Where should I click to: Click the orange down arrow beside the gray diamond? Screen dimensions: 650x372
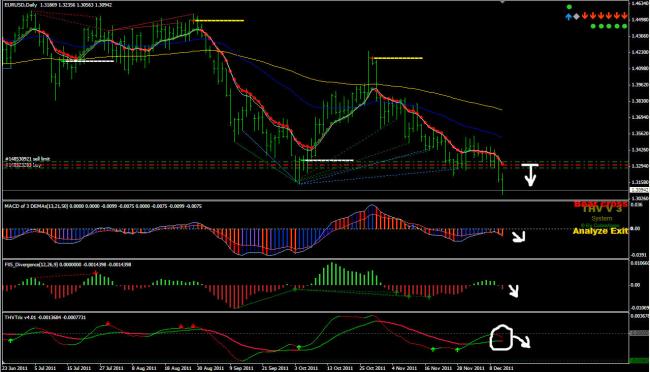[585, 16]
